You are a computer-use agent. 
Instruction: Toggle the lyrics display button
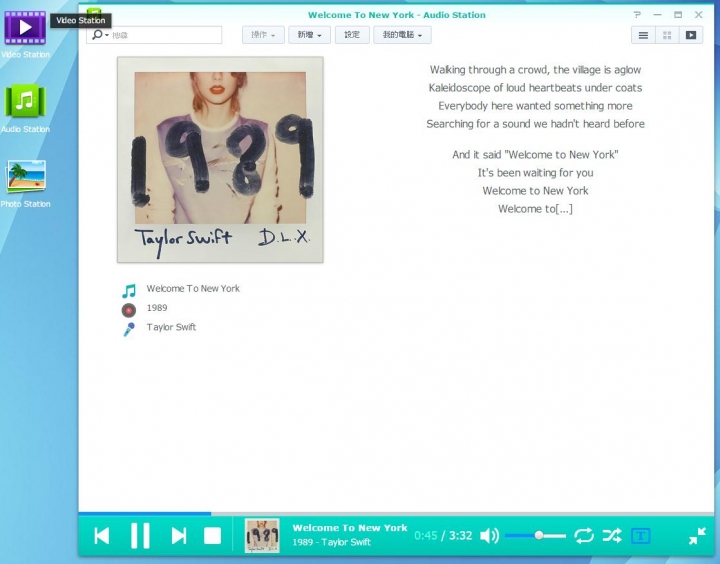(x=641, y=536)
